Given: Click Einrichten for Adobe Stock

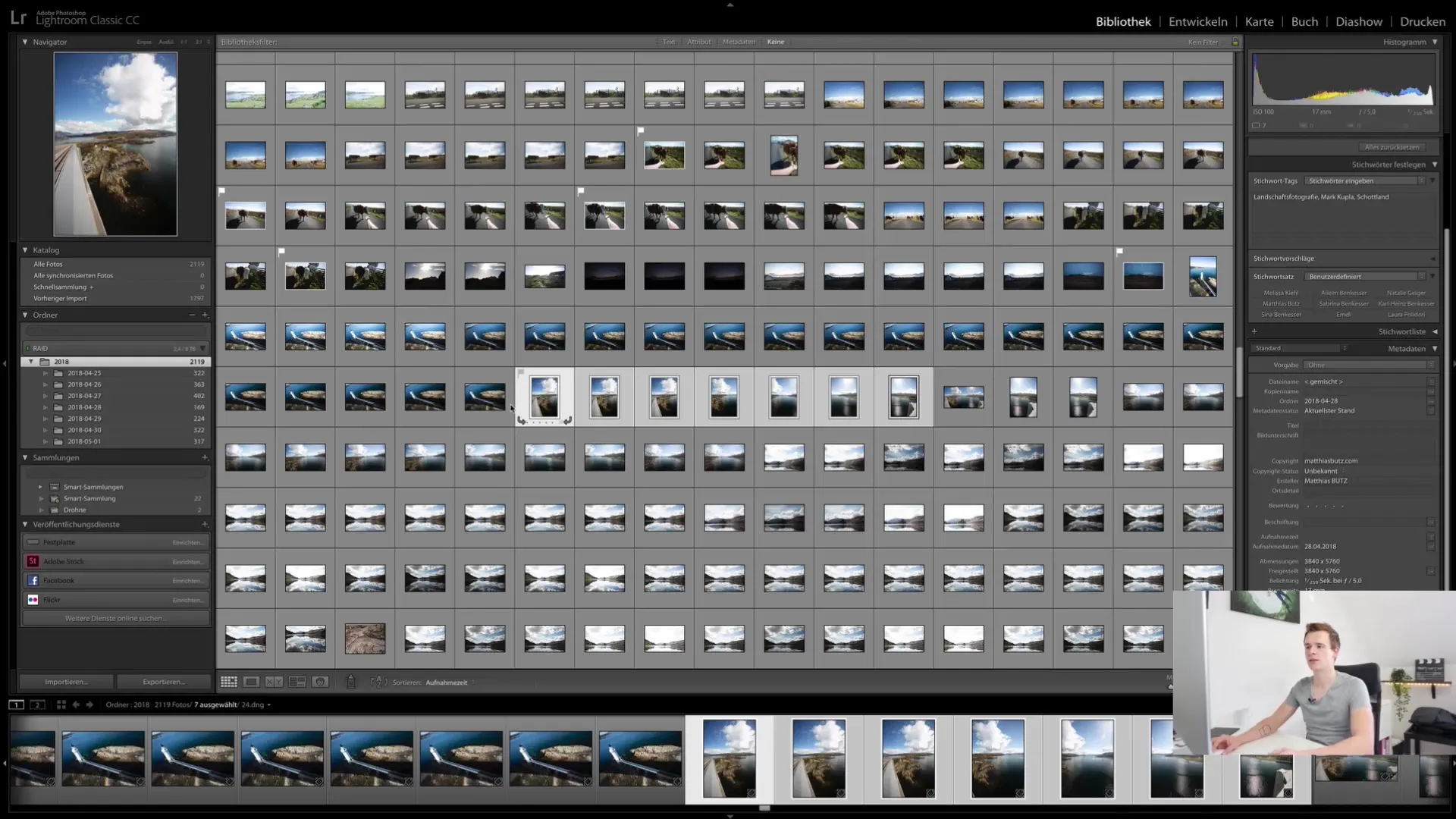Looking at the screenshot, I should click(x=187, y=562).
